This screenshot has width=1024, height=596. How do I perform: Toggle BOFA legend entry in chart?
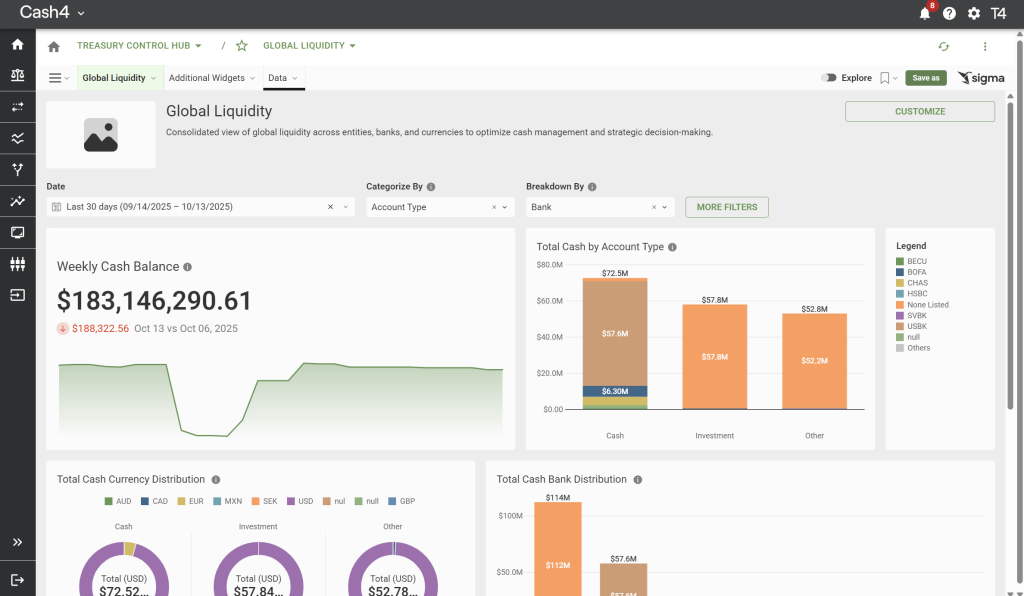click(x=917, y=272)
